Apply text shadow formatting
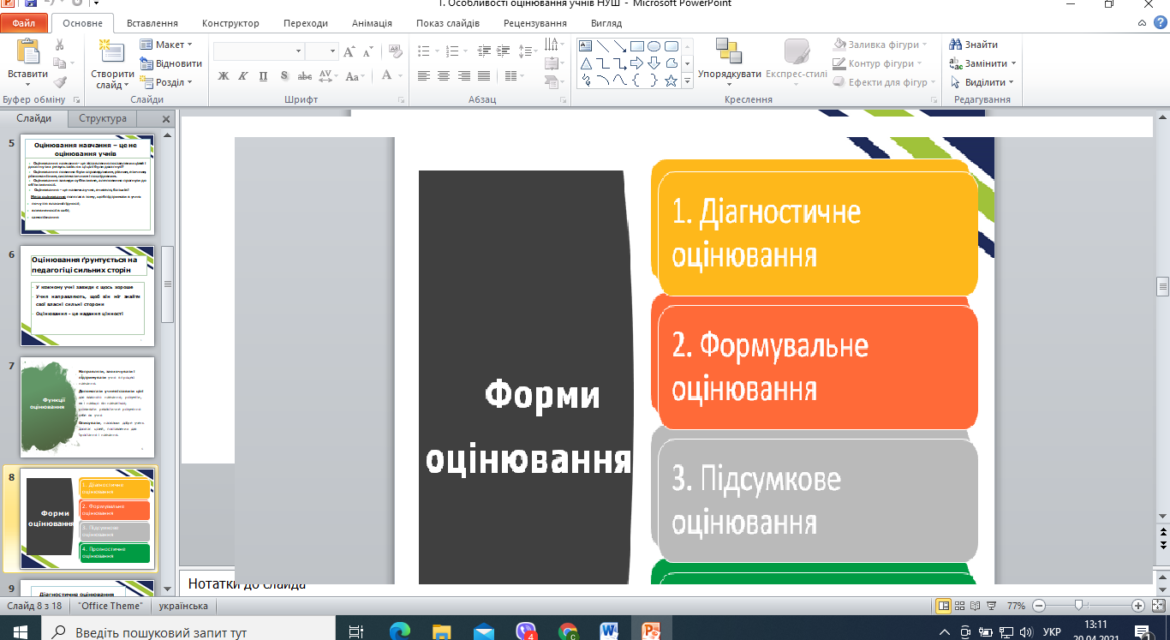Screen dimensions: 1170x640 [284, 75]
